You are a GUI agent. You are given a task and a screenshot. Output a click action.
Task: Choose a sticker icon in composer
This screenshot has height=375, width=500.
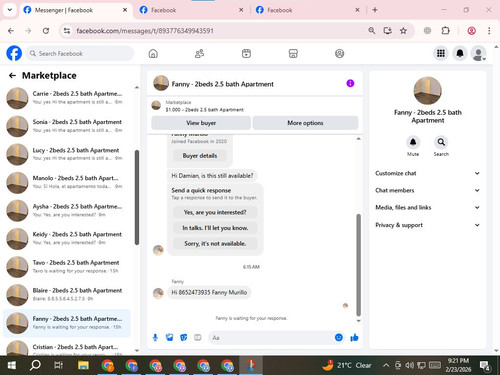184,338
